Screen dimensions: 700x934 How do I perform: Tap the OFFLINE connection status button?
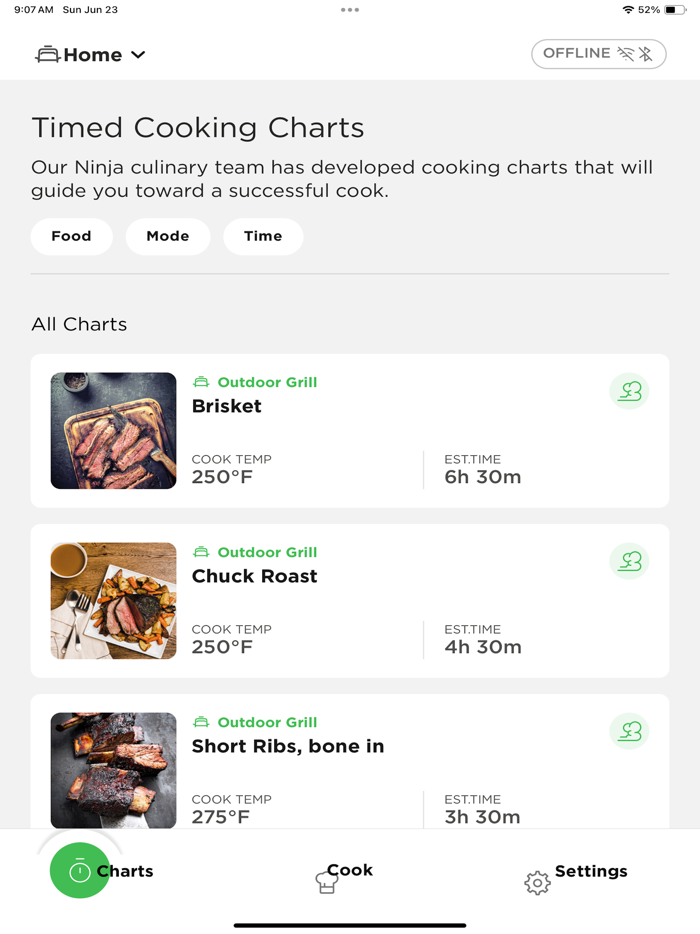pos(598,54)
